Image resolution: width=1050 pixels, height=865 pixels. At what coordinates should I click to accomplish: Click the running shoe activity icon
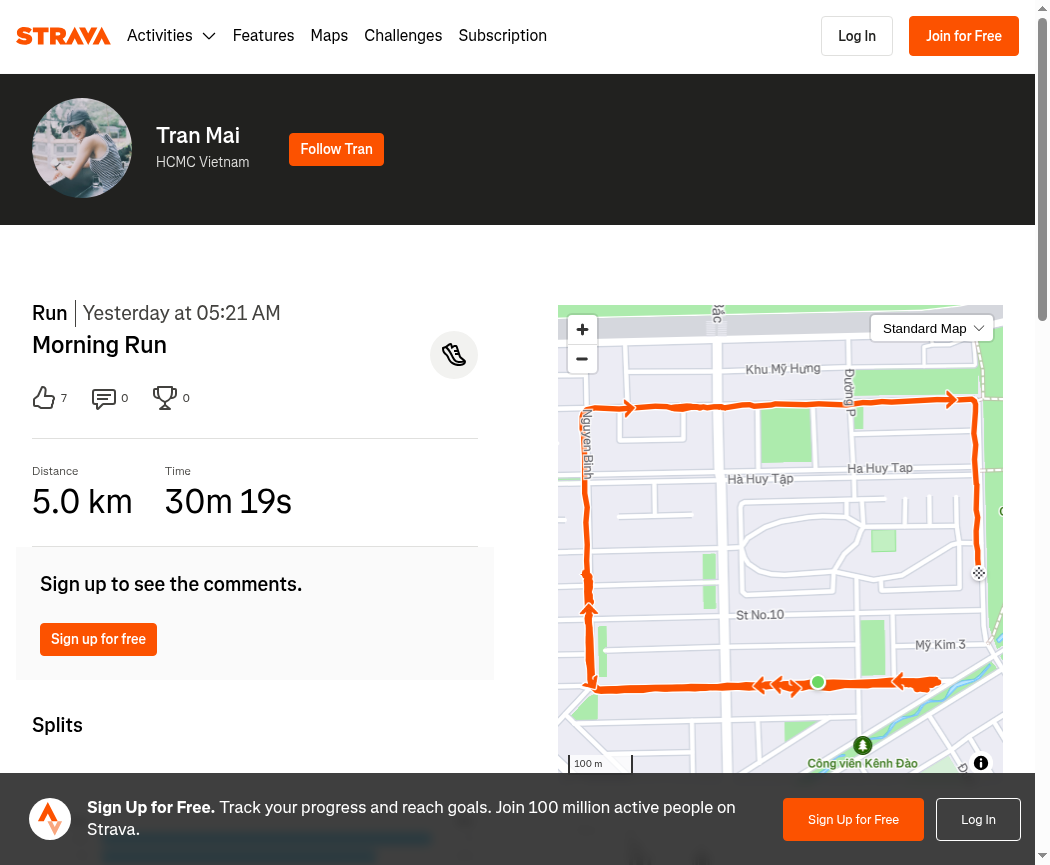click(x=454, y=355)
